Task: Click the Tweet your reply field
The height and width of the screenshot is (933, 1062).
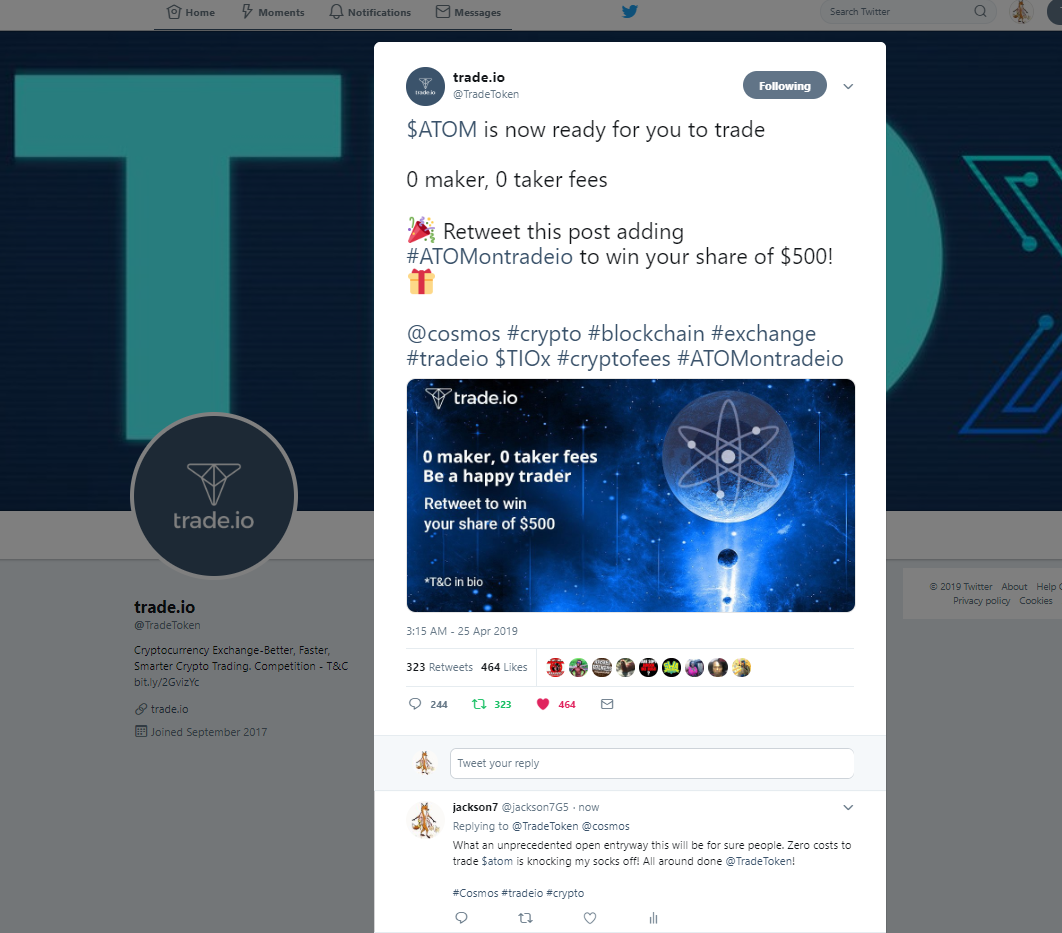Action: 652,763
